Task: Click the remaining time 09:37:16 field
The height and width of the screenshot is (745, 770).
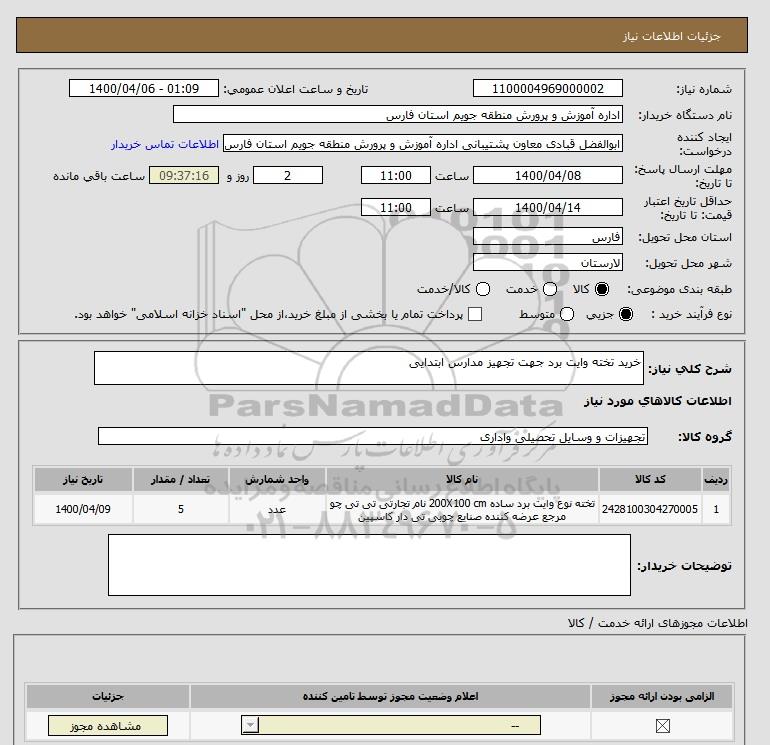Action: (184, 175)
